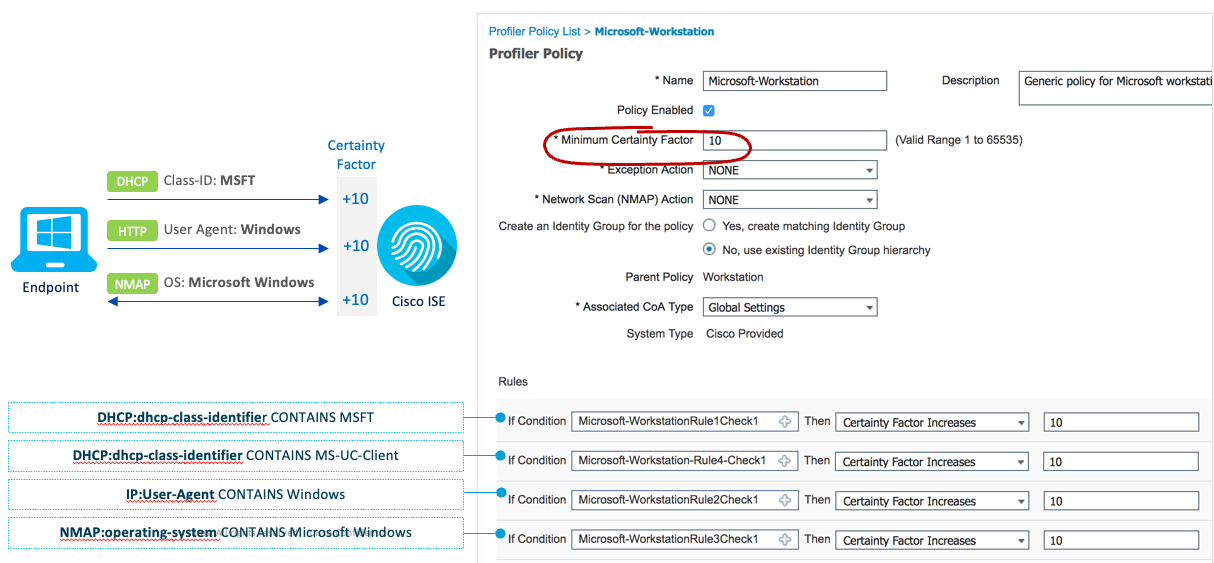
Task: Click the plus icon on Microsoft-WorkstationRule3Check1
Action: pyautogui.click(x=785, y=539)
